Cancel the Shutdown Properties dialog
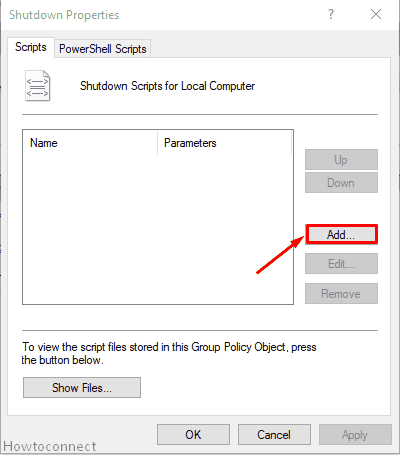The width and height of the screenshot is (400, 455). click(274, 435)
